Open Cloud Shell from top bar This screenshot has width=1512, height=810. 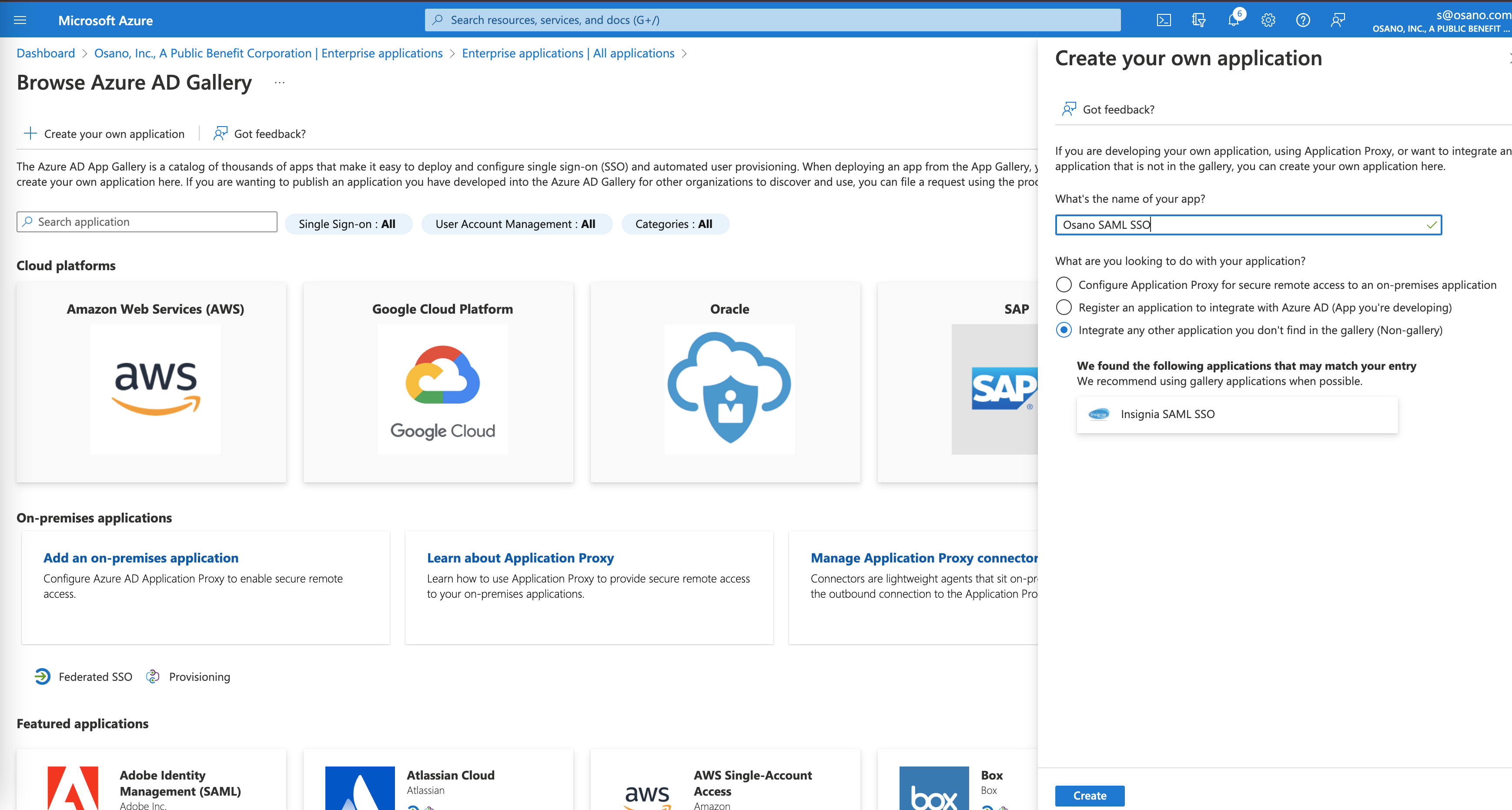tap(1163, 20)
